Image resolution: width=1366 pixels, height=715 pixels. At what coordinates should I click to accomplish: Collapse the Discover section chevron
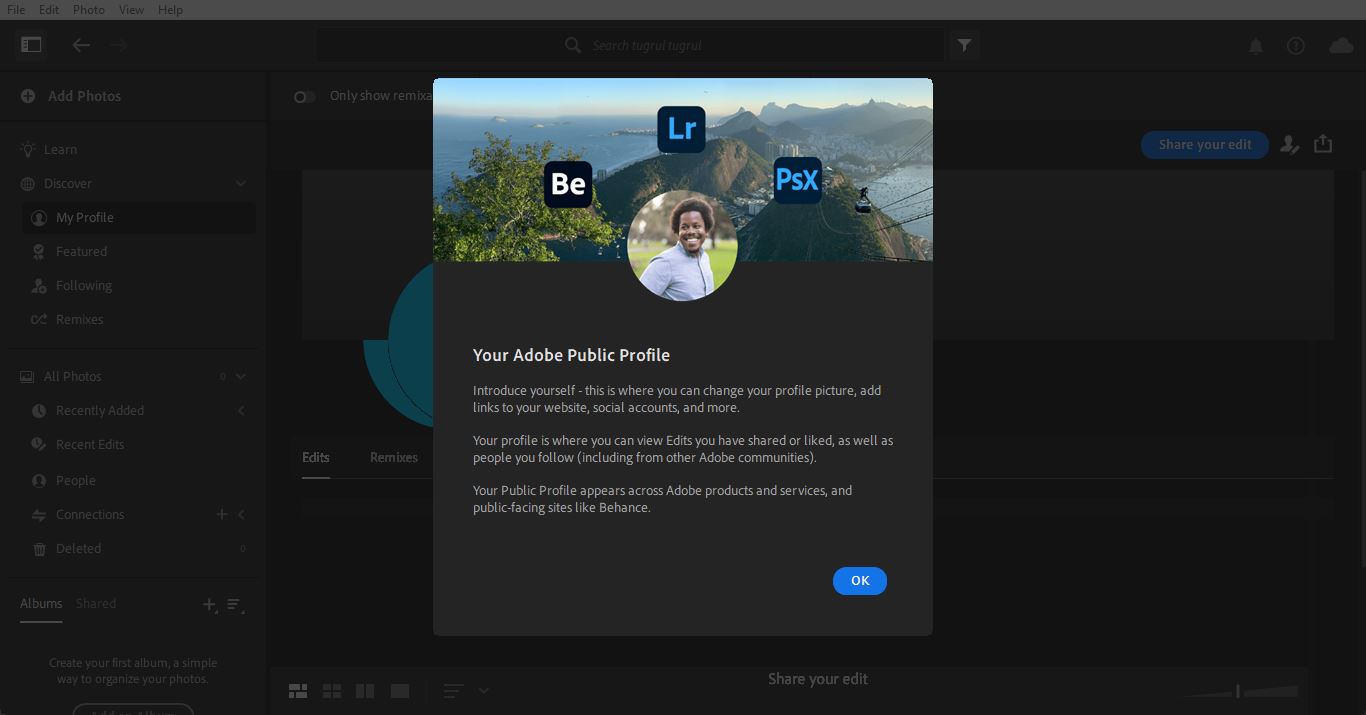(x=241, y=184)
